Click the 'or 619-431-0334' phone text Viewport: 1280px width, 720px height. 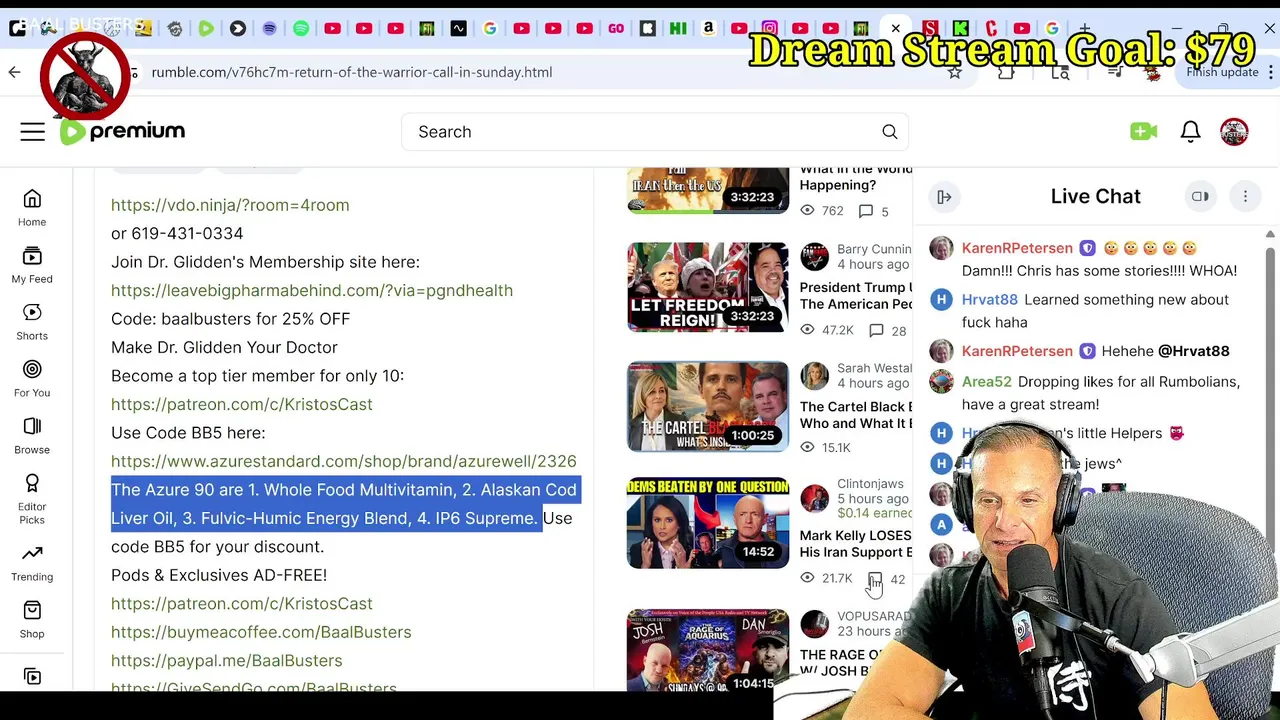[177, 233]
